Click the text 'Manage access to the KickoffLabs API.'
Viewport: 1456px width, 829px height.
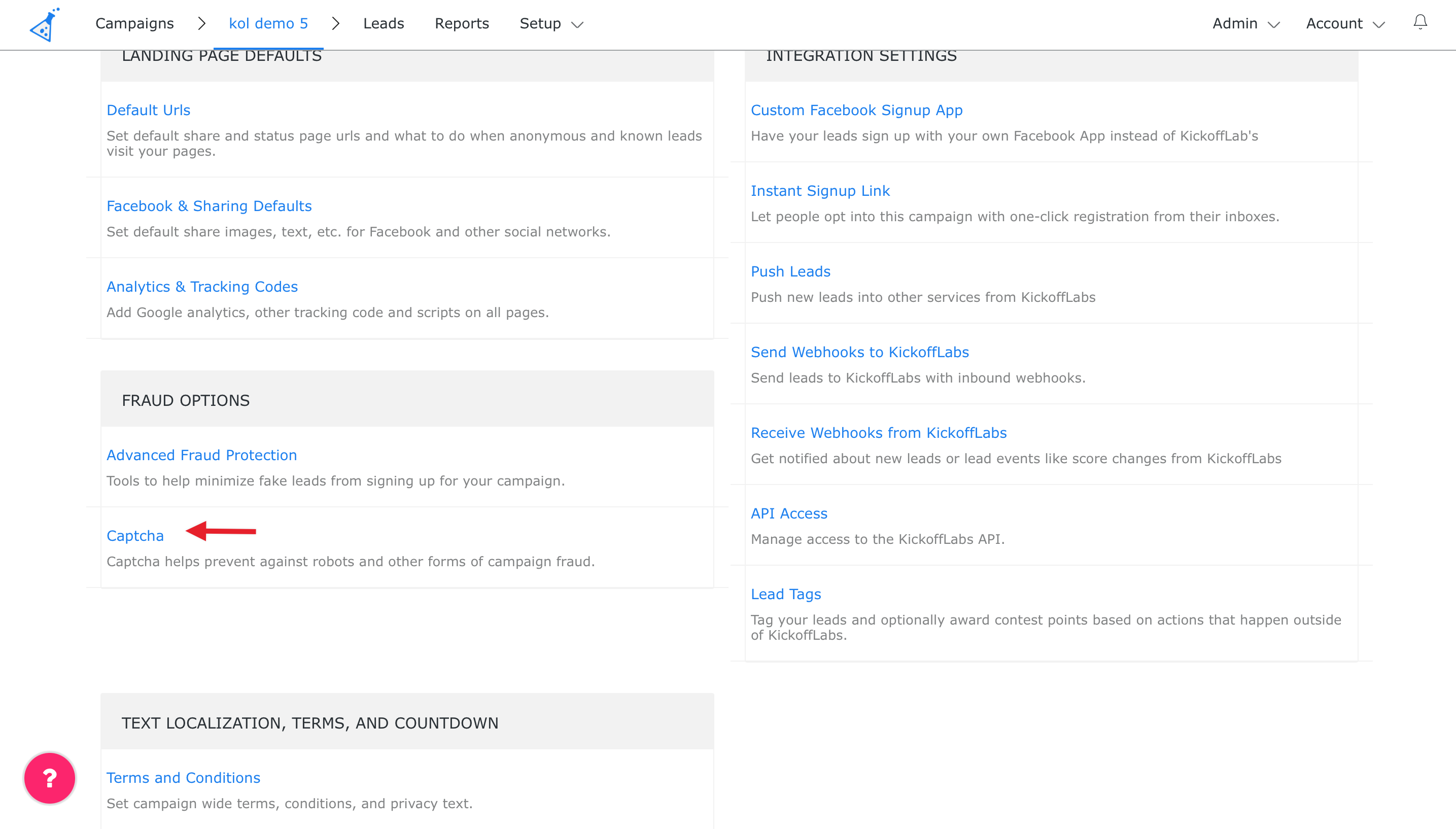(x=878, y=539)
